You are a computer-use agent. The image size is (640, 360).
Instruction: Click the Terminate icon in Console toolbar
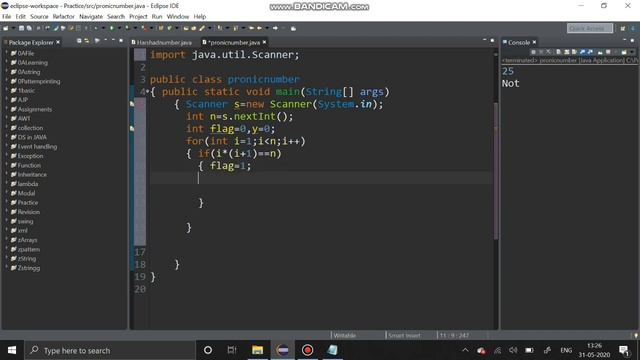tap(533, 52)
